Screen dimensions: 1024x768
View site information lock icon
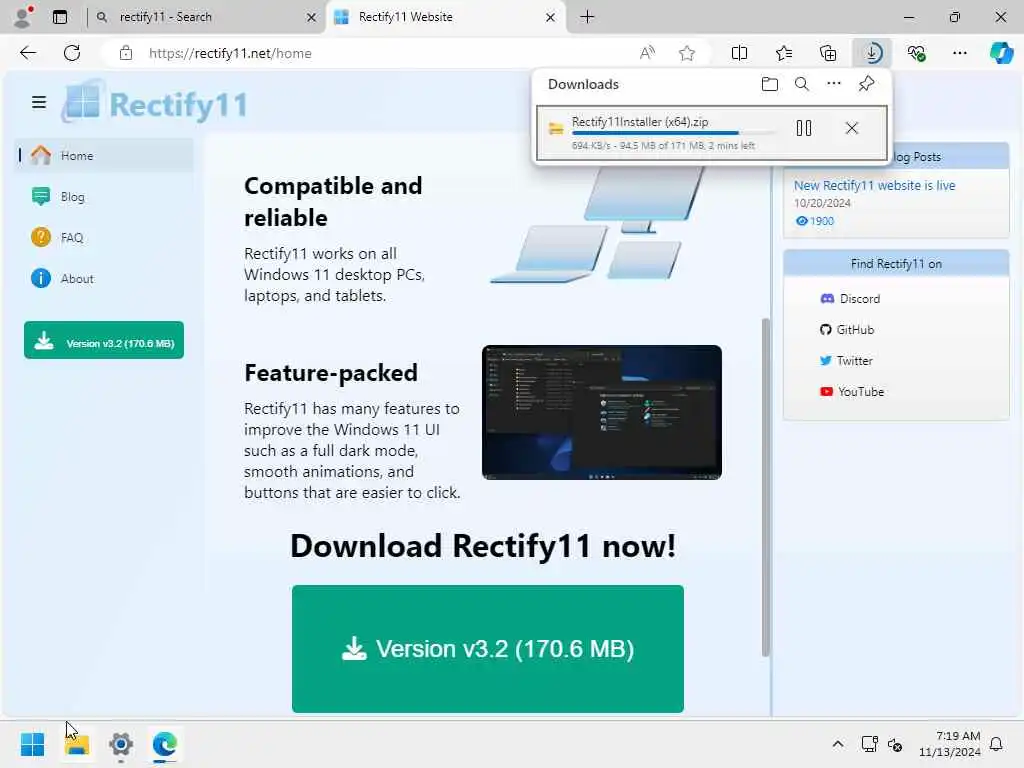(x=126, y=54)
